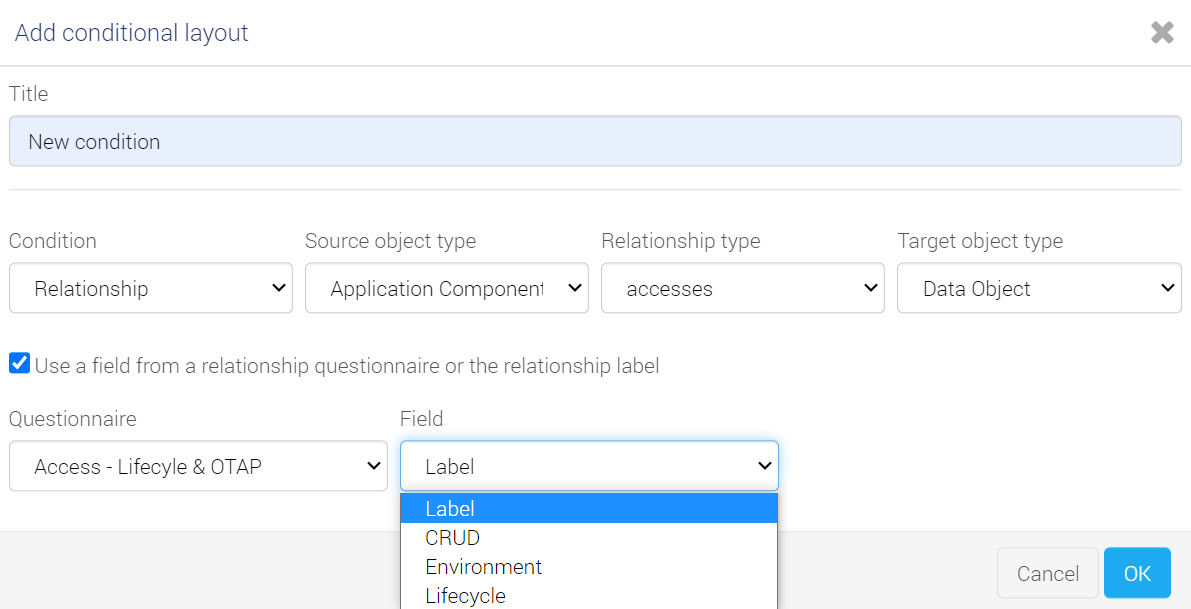Collapse the Field dropdown showing Label

(x=589, y=466)
